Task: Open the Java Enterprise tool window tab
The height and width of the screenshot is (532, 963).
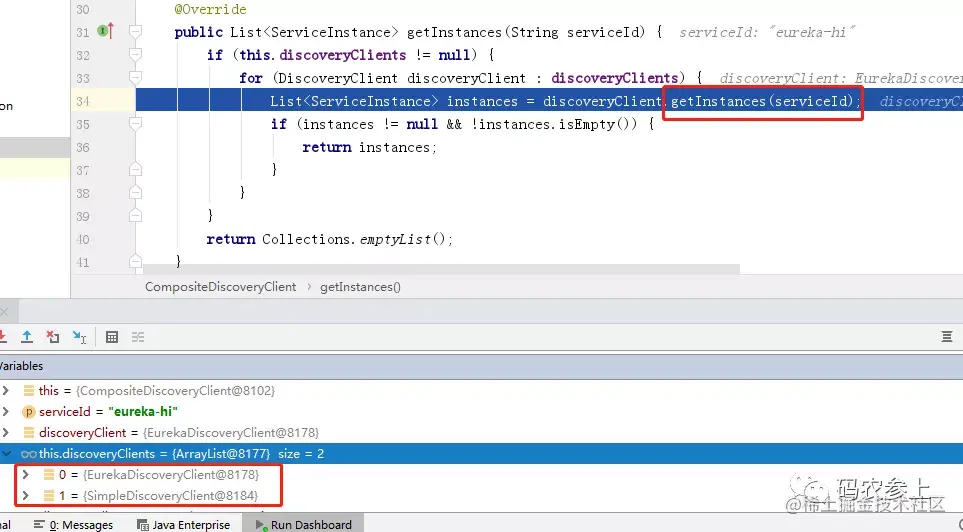Action: point(184,525)
